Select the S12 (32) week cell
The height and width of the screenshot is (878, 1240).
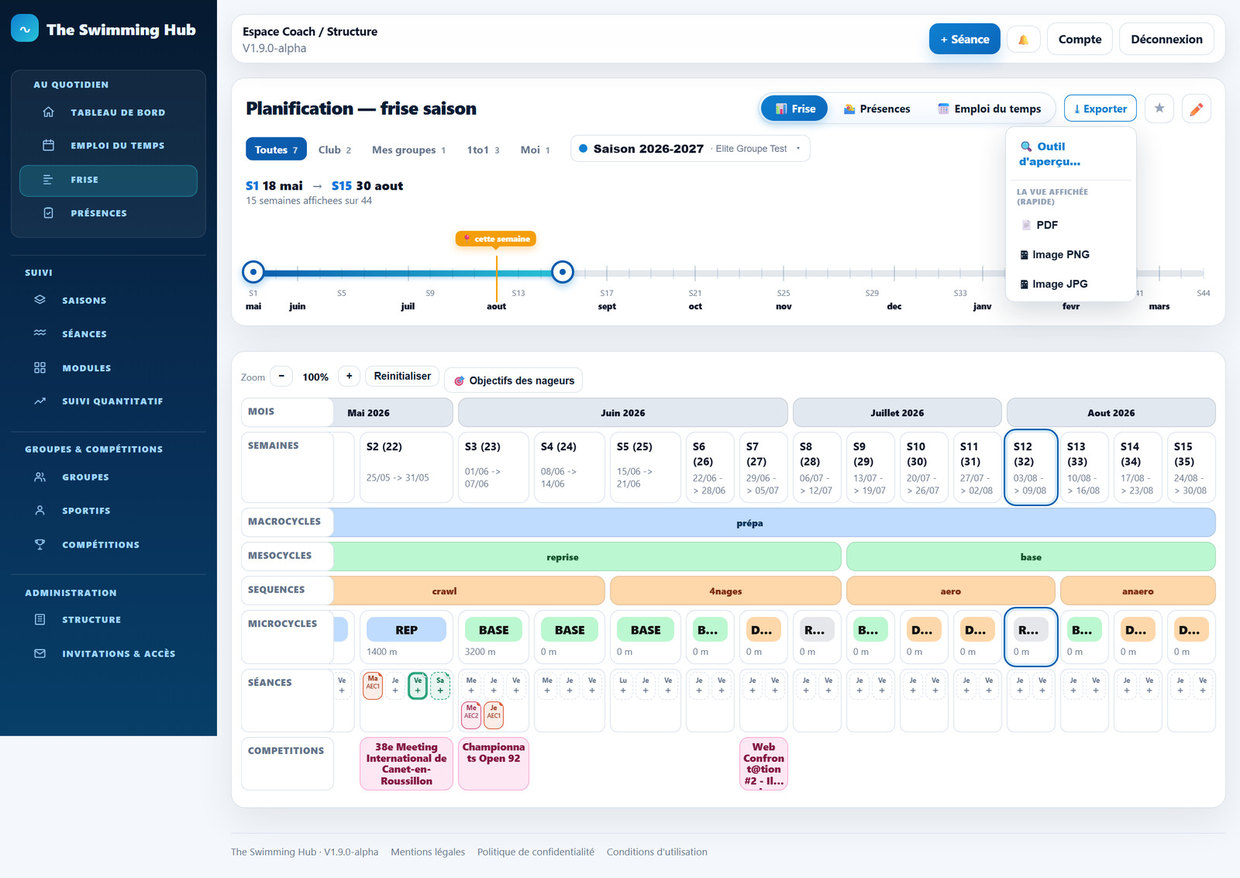(1030, 467)
